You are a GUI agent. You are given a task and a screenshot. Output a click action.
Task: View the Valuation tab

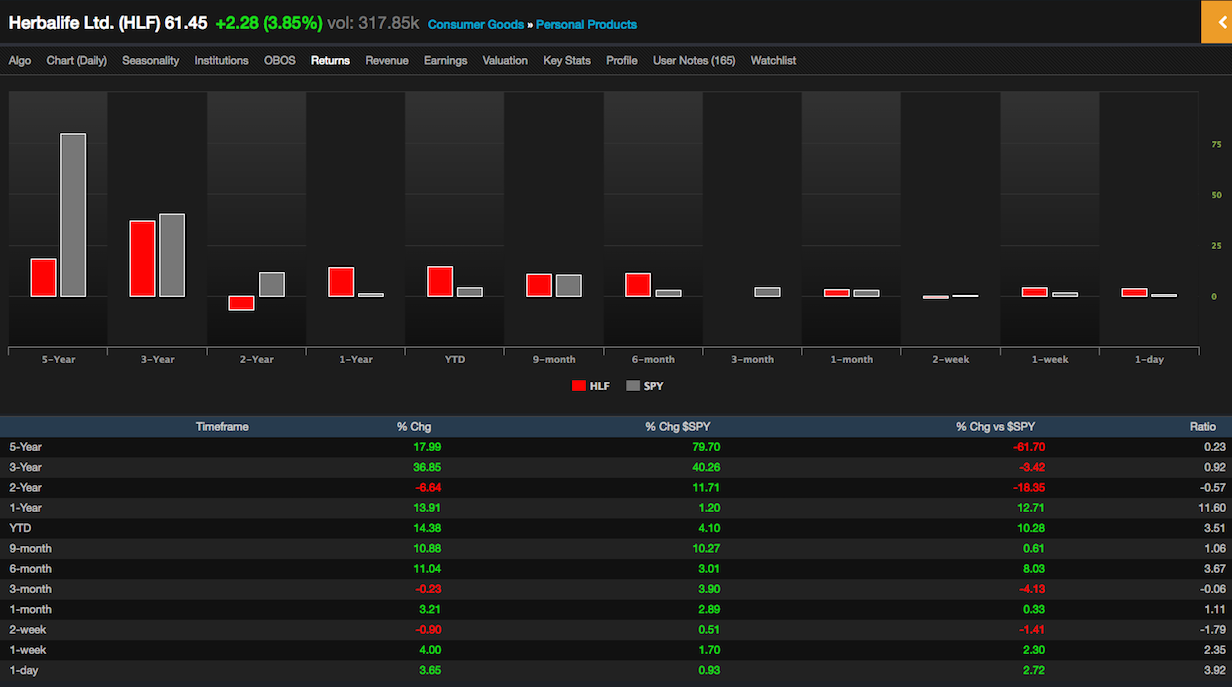[x=505, y=61]
